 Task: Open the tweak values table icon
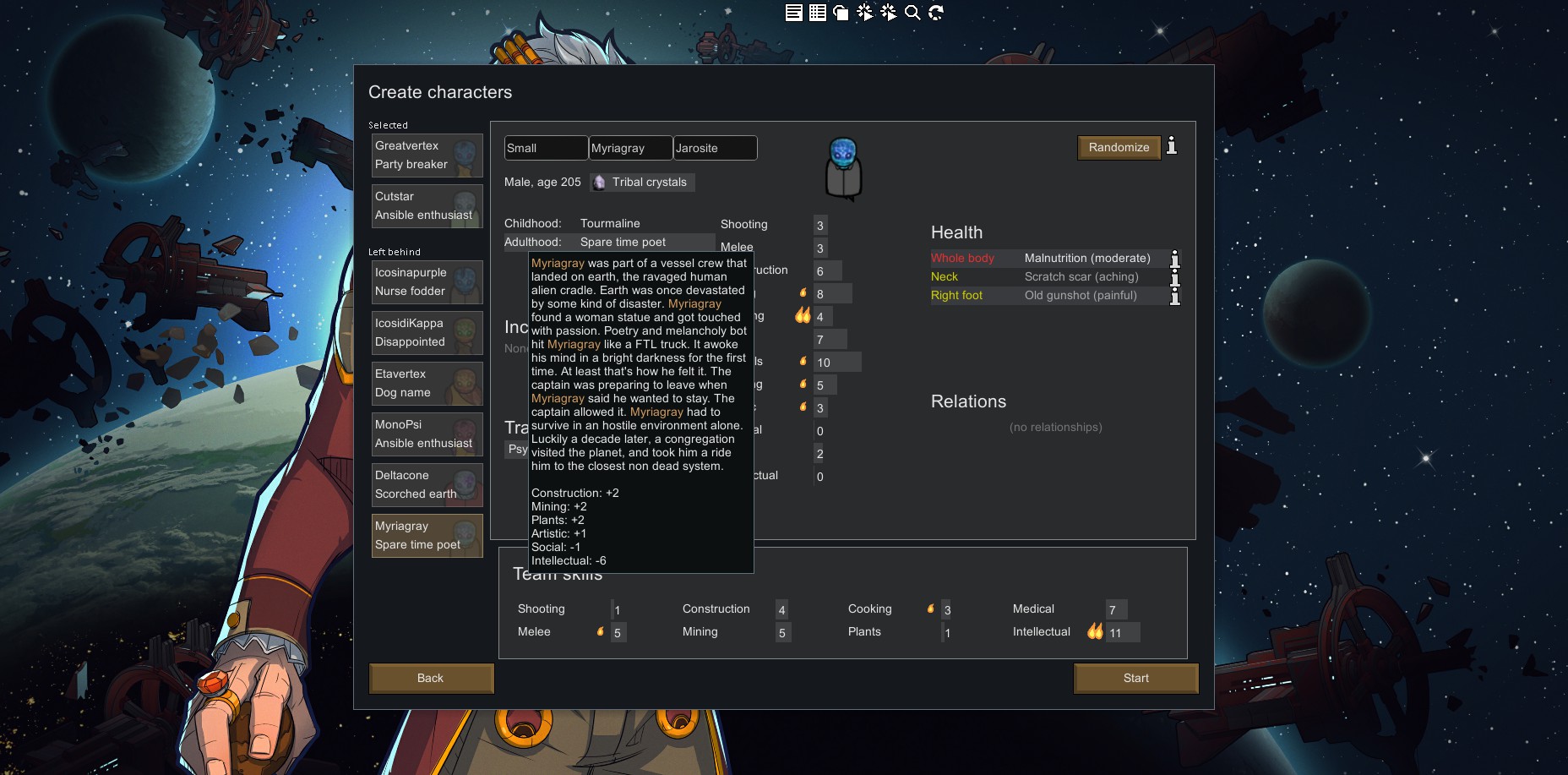click(x=818, y=13)
